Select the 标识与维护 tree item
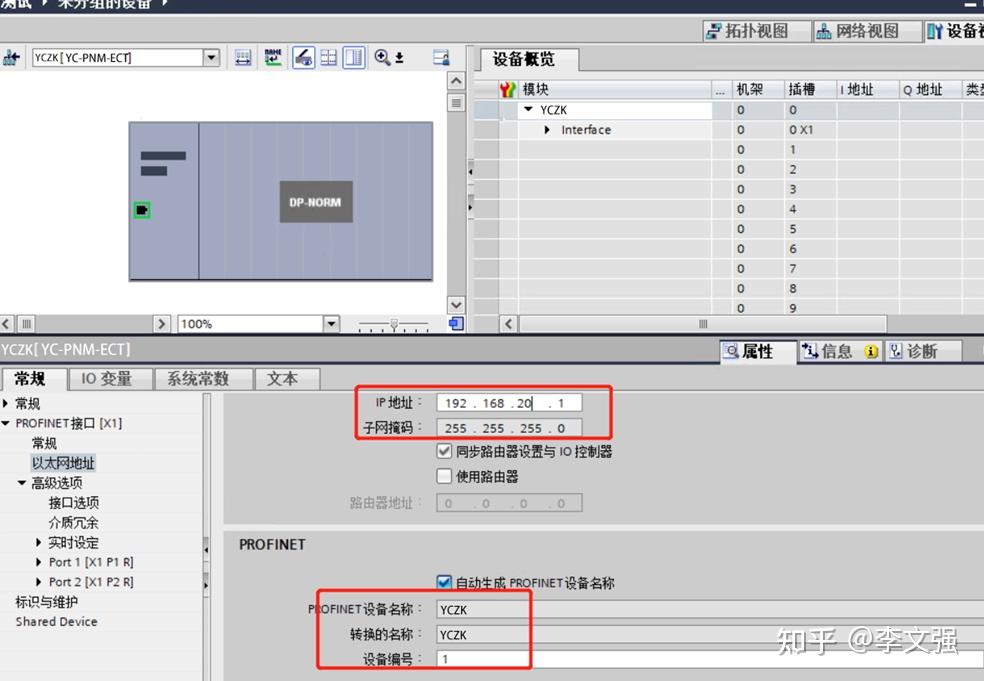This screenshot has width=984, height=681. click(x=46, y=602)
